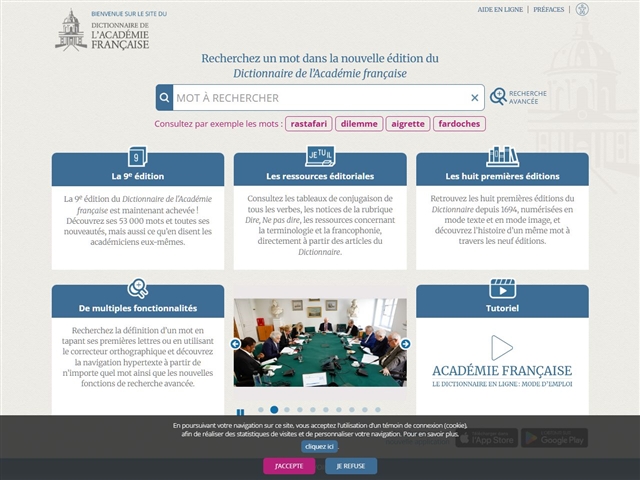Click the Google Play download badge
The width and height of the screenshot is (640, 480).
554,438
